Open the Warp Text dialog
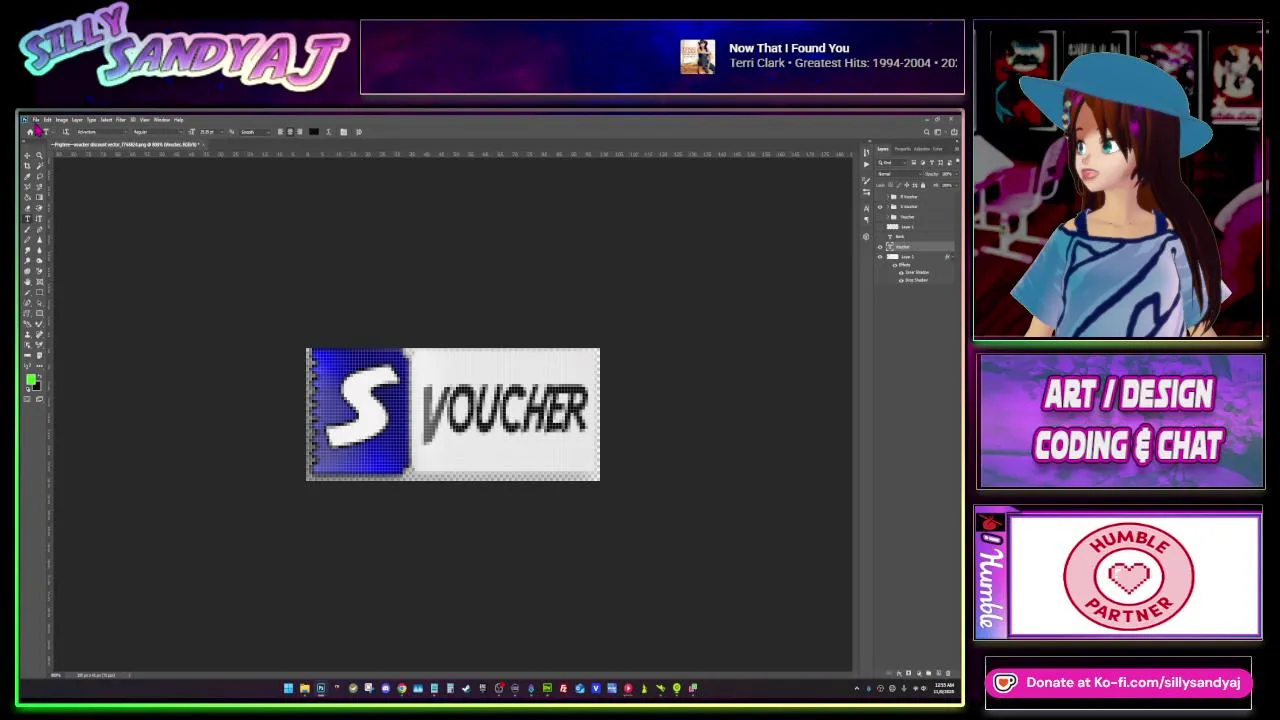 click(x=329, y=132)
